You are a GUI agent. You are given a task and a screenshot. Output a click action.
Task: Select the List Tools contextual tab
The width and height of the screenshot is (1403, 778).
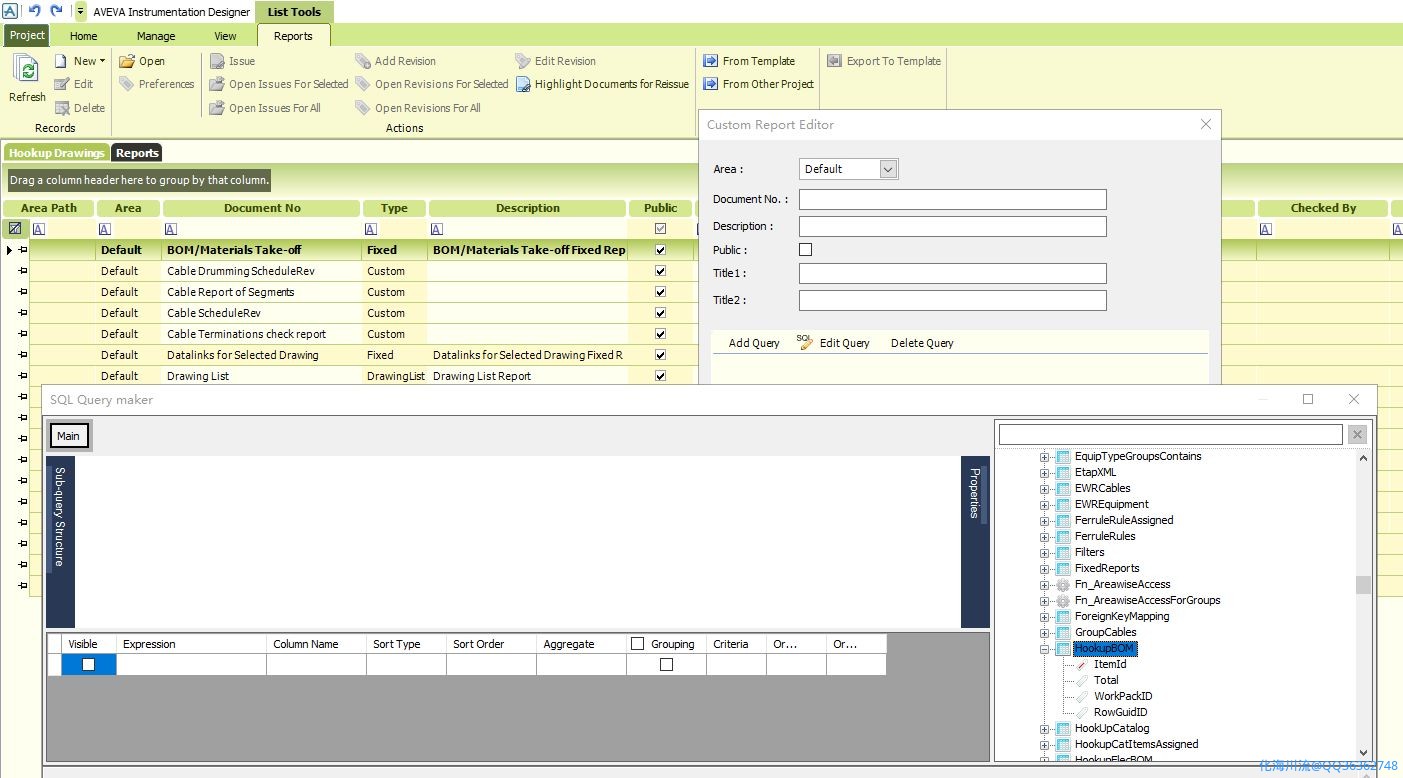coord(294,12)
